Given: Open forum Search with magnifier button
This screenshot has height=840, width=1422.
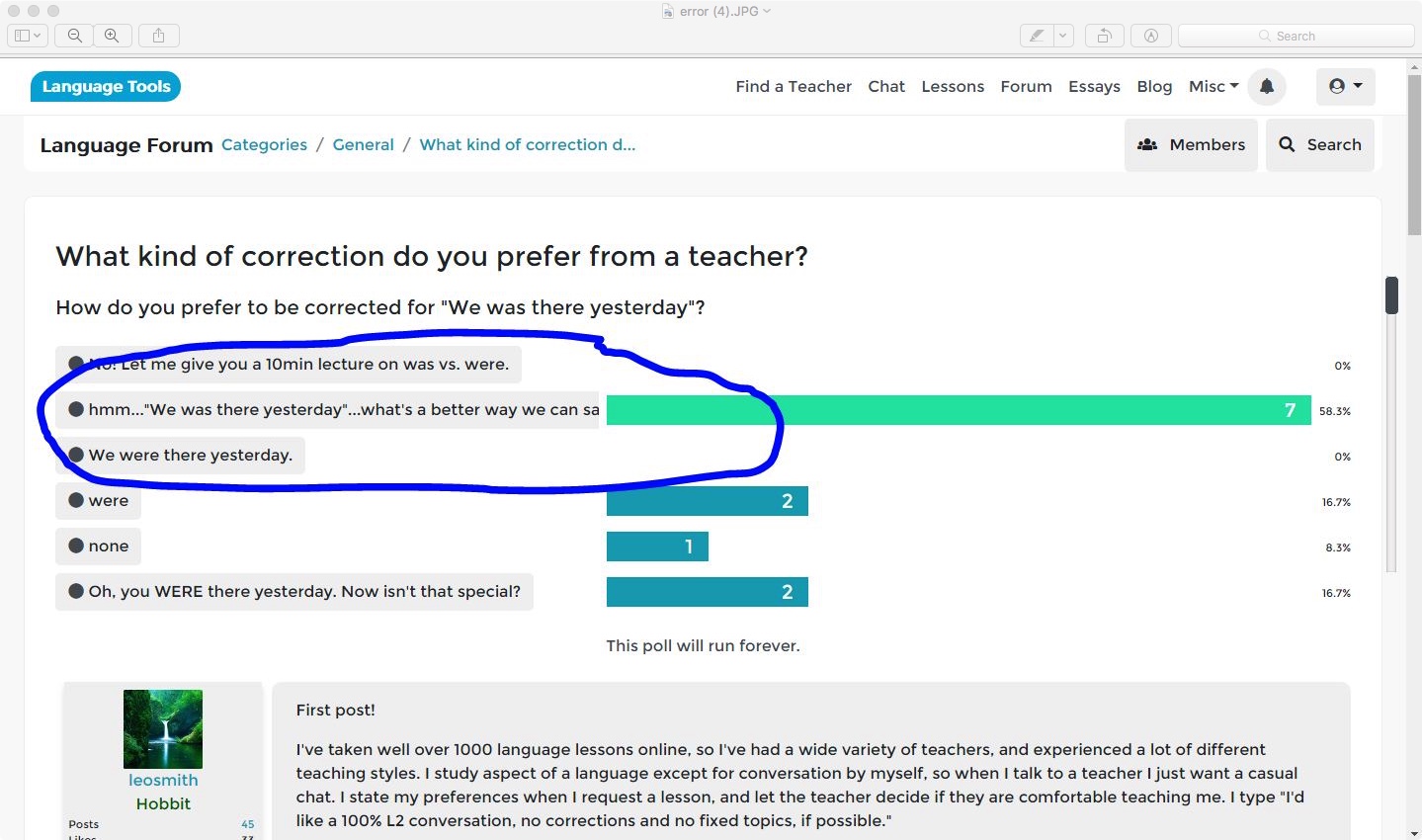Looking at the screenshot, I should pos(1319,145).
